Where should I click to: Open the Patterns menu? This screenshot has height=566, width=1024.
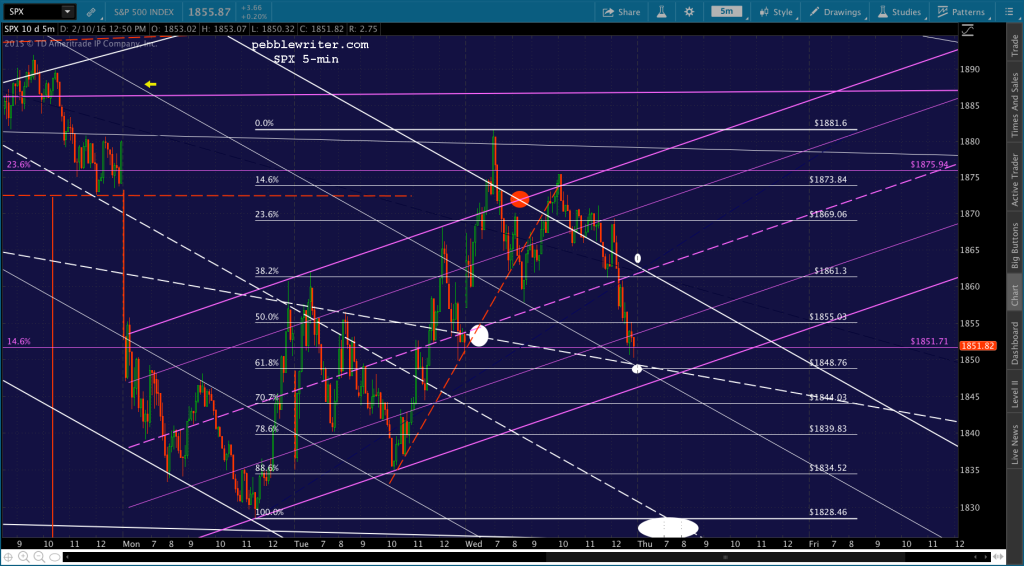coord(961,12)
